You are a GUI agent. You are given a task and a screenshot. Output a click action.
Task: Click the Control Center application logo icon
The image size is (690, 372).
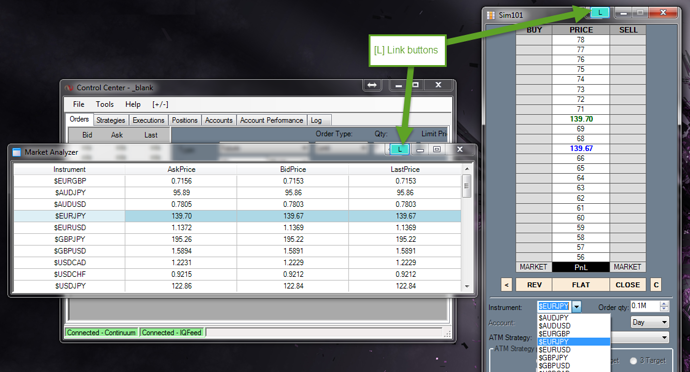coord(69,88)
